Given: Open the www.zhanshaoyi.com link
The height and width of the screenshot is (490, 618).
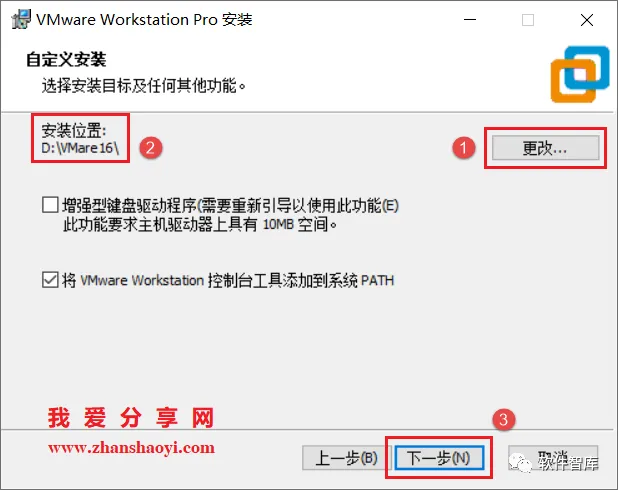Looking at the screenshot, I should 131,448.
